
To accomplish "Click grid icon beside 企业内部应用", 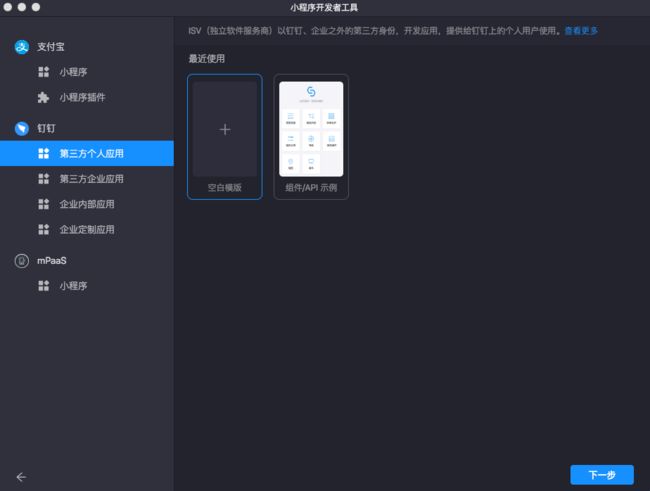I will tap(44, 204).
